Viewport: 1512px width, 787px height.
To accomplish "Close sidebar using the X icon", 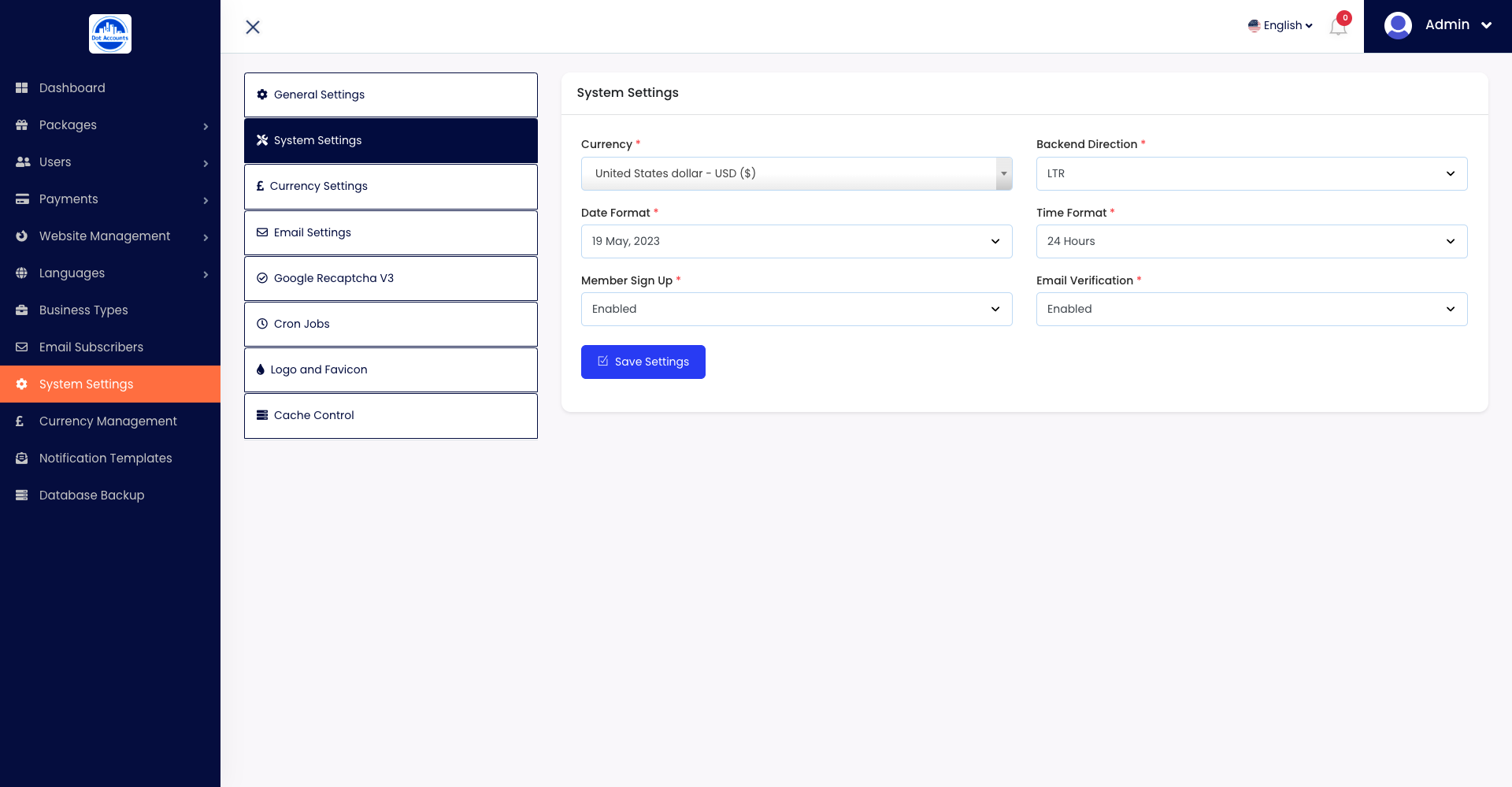I will coord(253,27).
